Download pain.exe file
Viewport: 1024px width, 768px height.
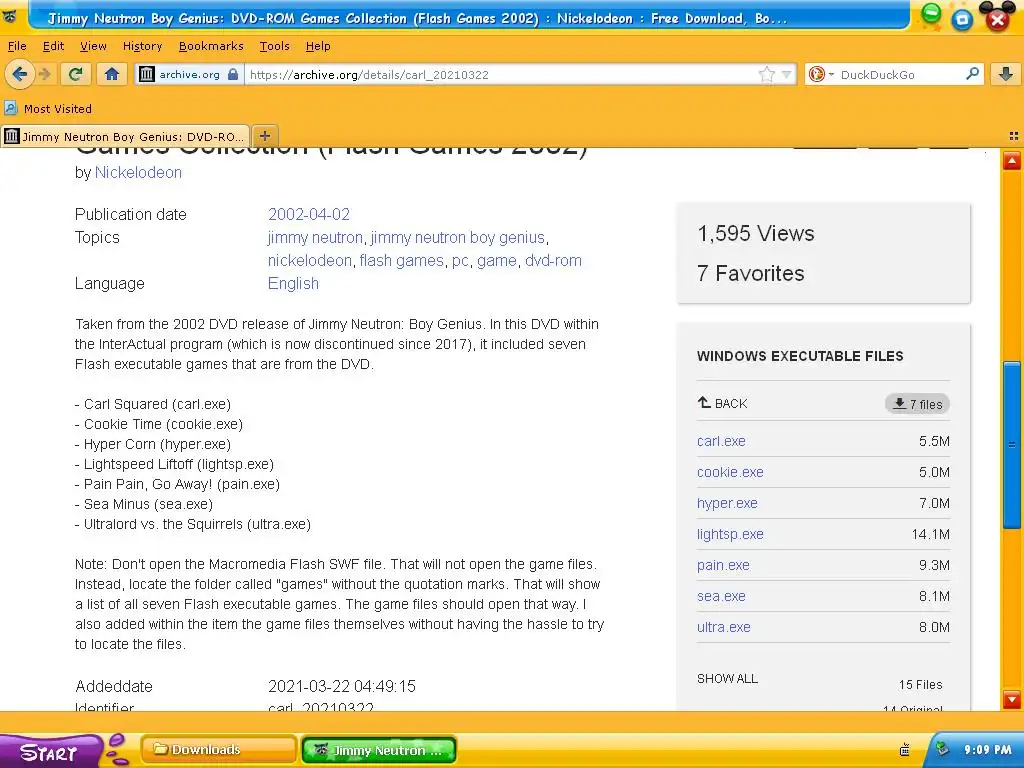click(723, 565)
